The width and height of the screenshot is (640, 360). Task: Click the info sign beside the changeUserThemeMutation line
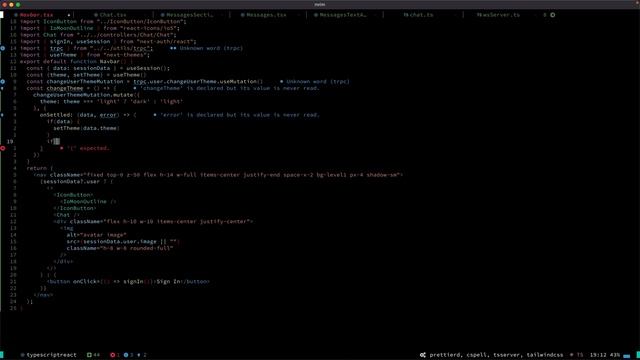pos(2,82)
